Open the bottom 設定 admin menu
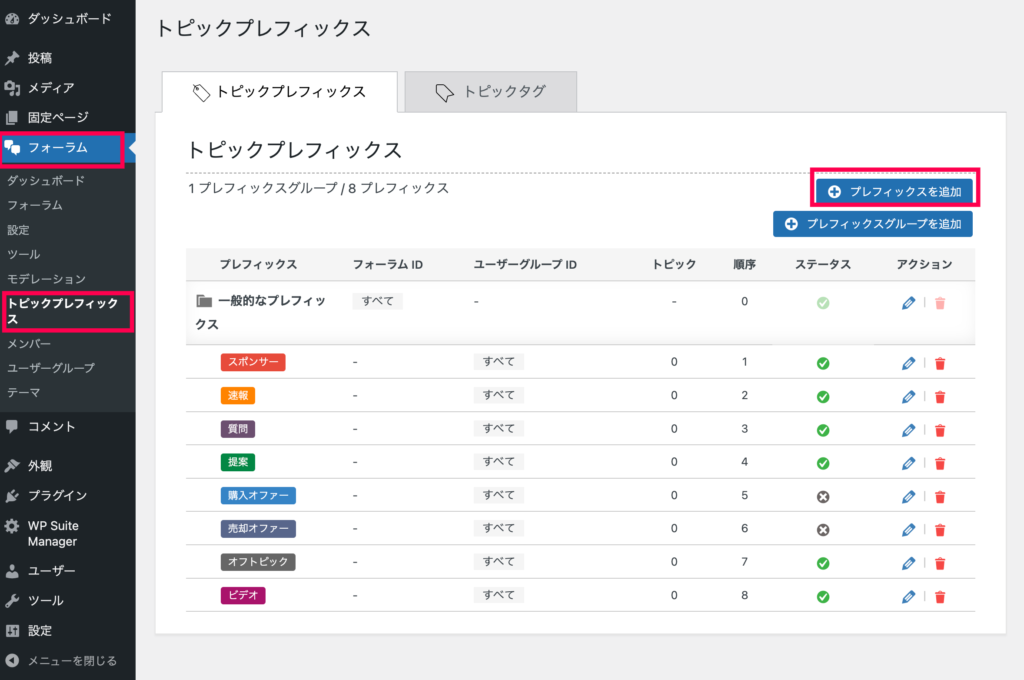 (68, 631)
